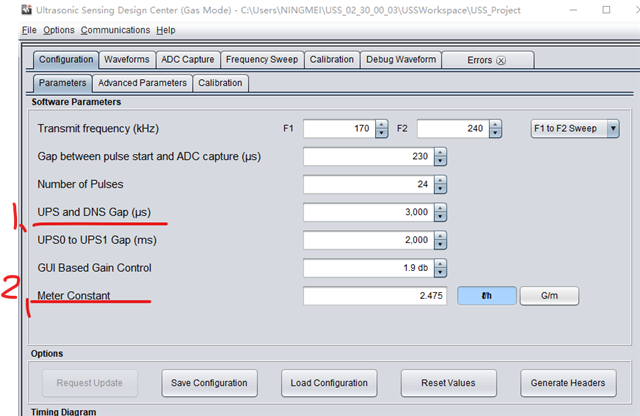This screenshot has height=416, width=640.
Task: Click the F2 transmit frequency field
Action: (x=453, y=129)
